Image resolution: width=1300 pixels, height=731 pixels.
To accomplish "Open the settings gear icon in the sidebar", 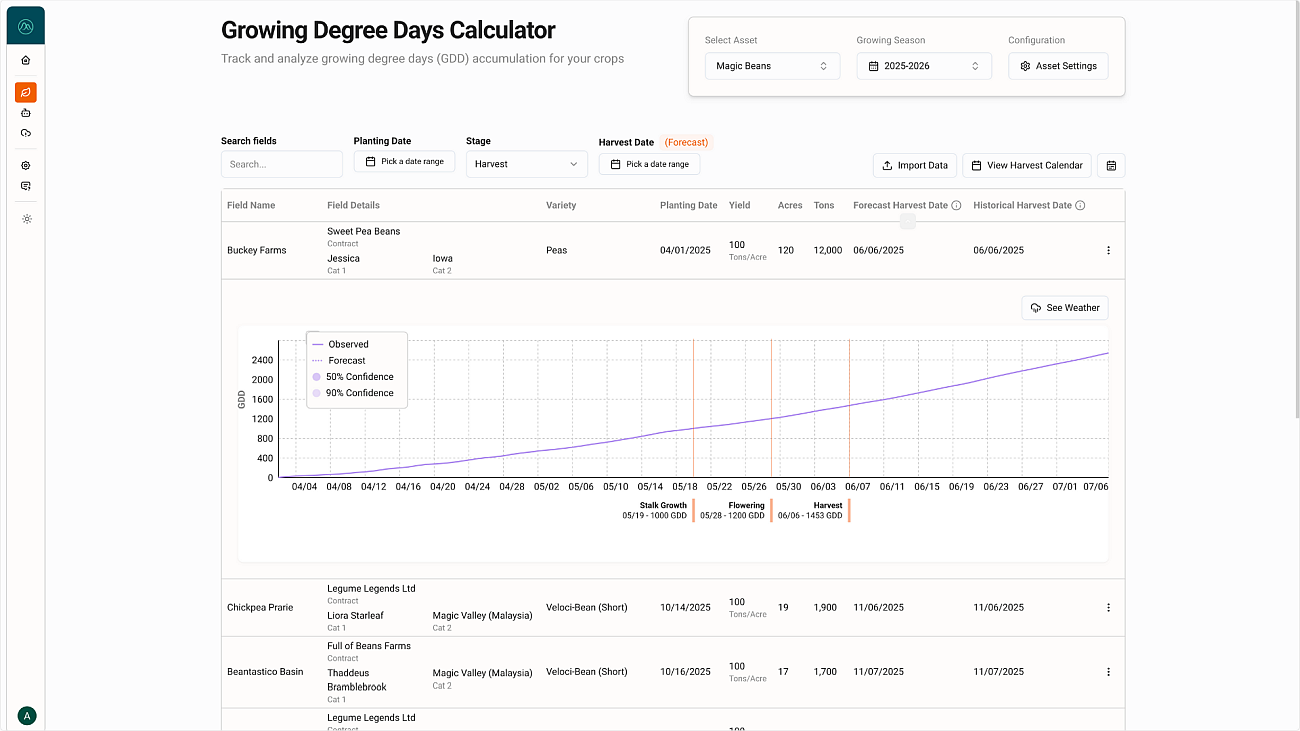I will (26, 165).
